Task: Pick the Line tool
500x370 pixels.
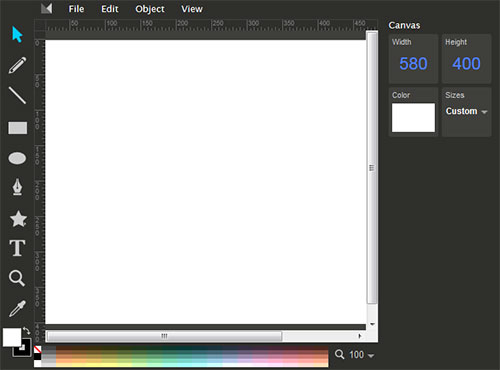Action: click(x=17, y=95)
